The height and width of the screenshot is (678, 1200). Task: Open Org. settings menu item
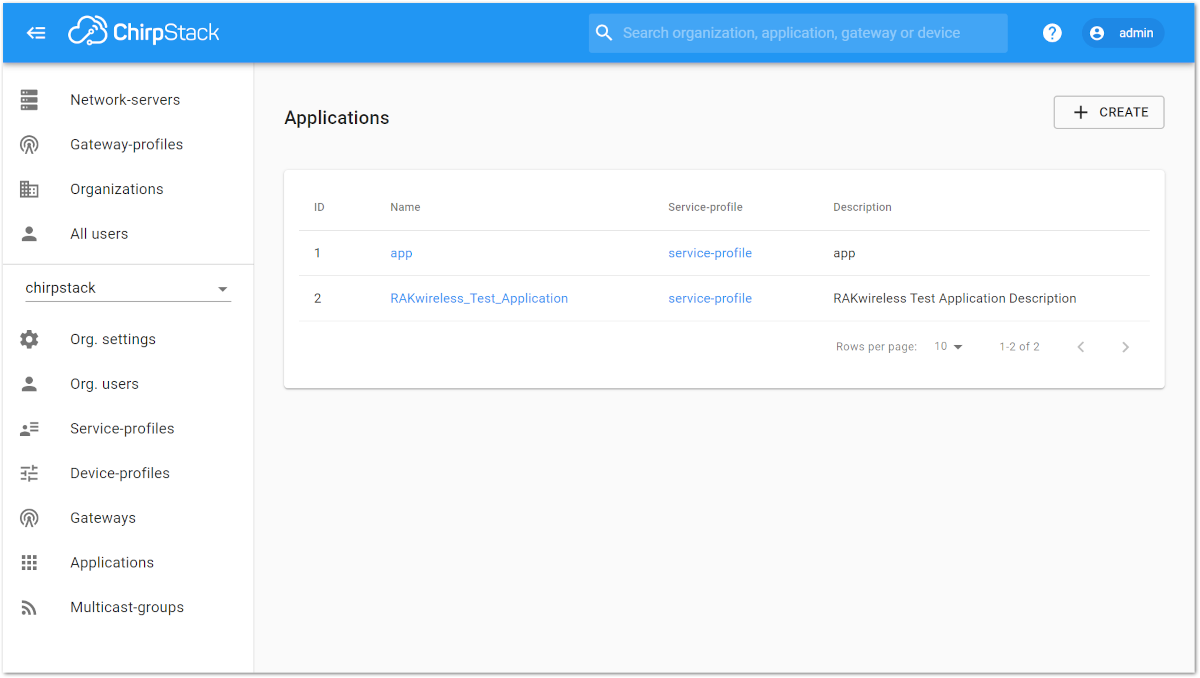tap(128, 339)
